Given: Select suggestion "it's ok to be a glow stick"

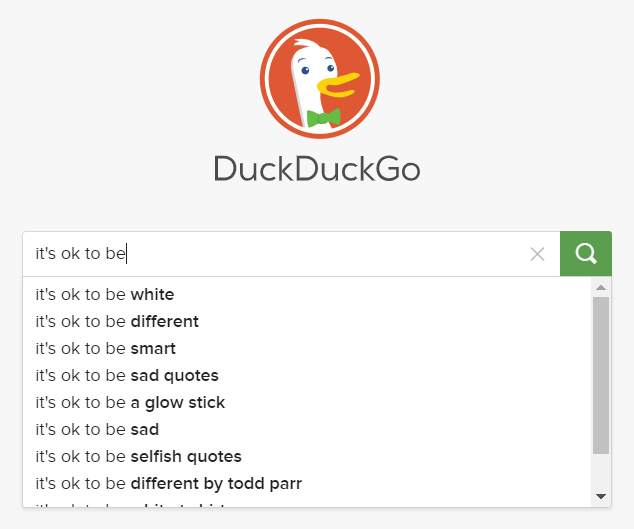Looking at the screenshot, I should click(307, 402).
